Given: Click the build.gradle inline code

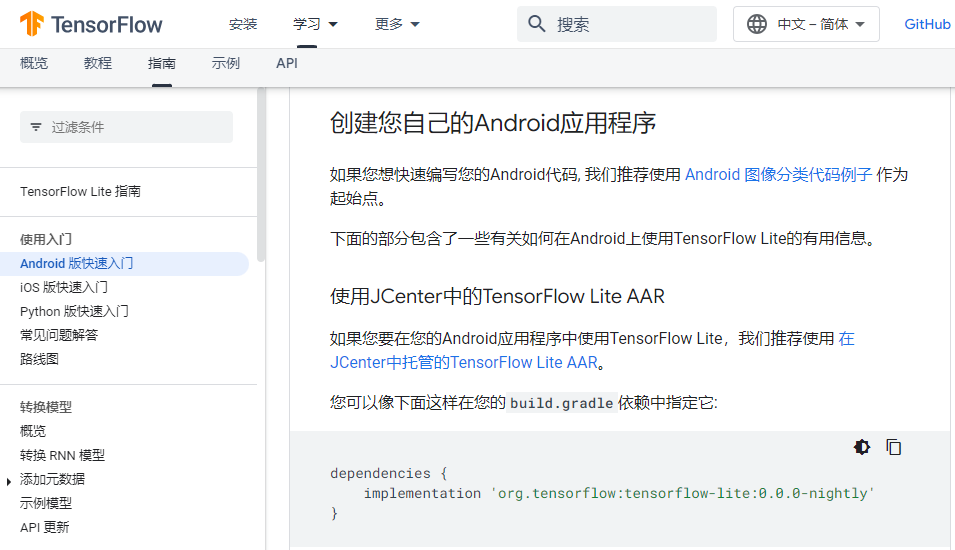Looking at the screenshot, I should [x=562, y=403].
